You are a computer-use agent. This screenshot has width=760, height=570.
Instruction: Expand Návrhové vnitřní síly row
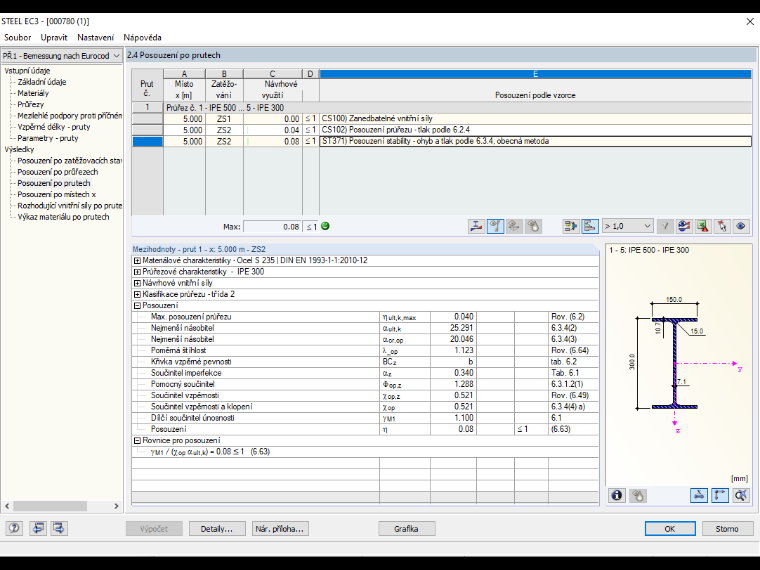point(137,283)
